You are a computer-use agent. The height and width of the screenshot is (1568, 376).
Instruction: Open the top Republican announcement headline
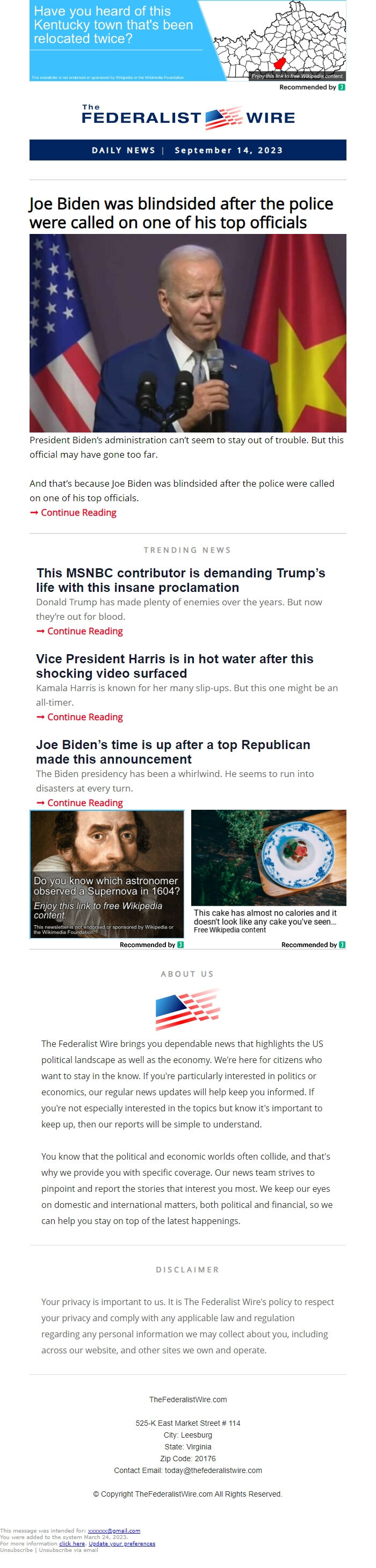pyautogui.click(x=173, y=752)
